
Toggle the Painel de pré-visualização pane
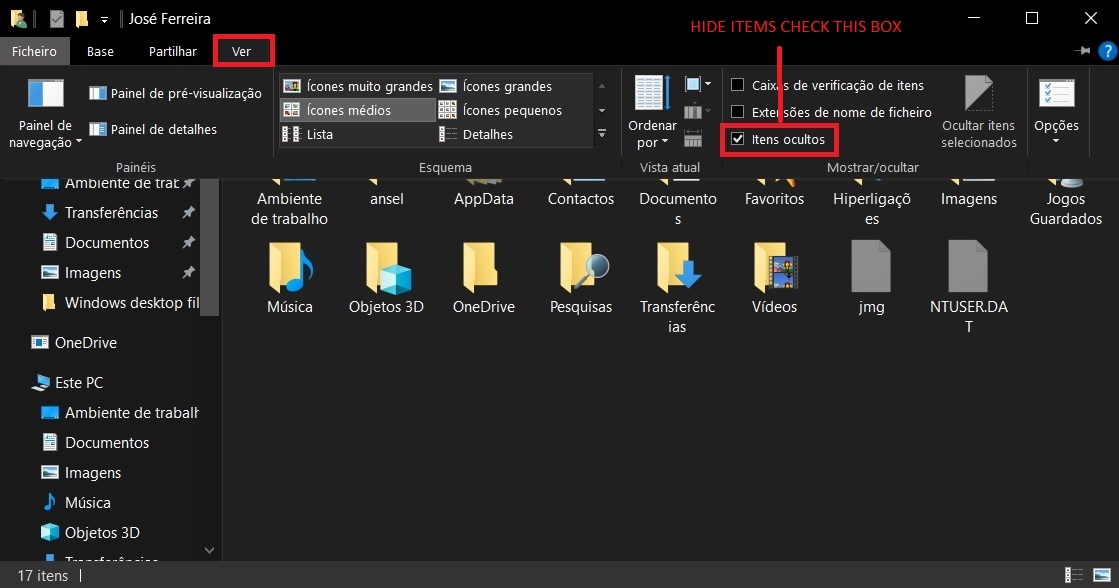coord(175,93)
